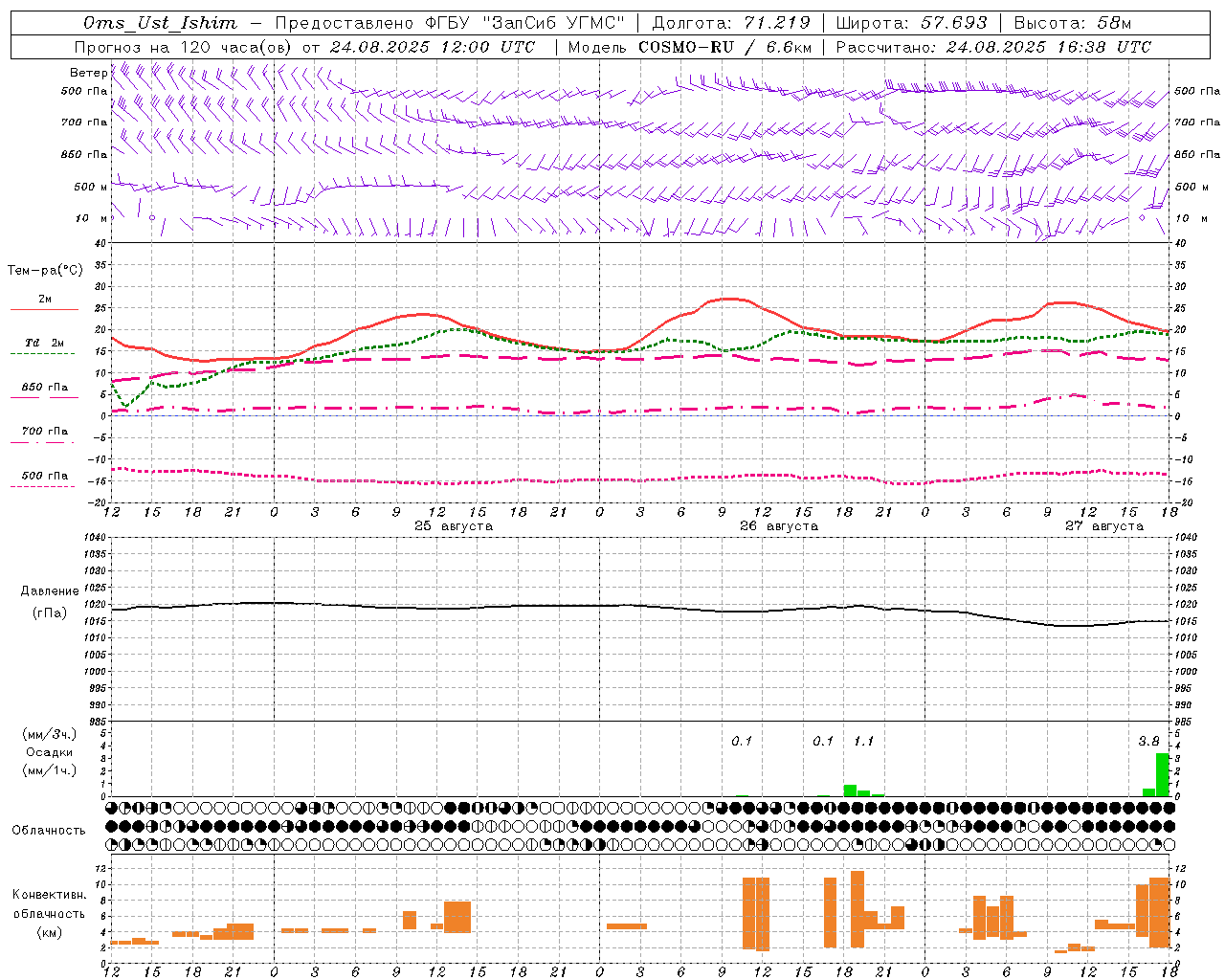
Task: Click the Давление pressure chart label
Action: pos(50,591)
